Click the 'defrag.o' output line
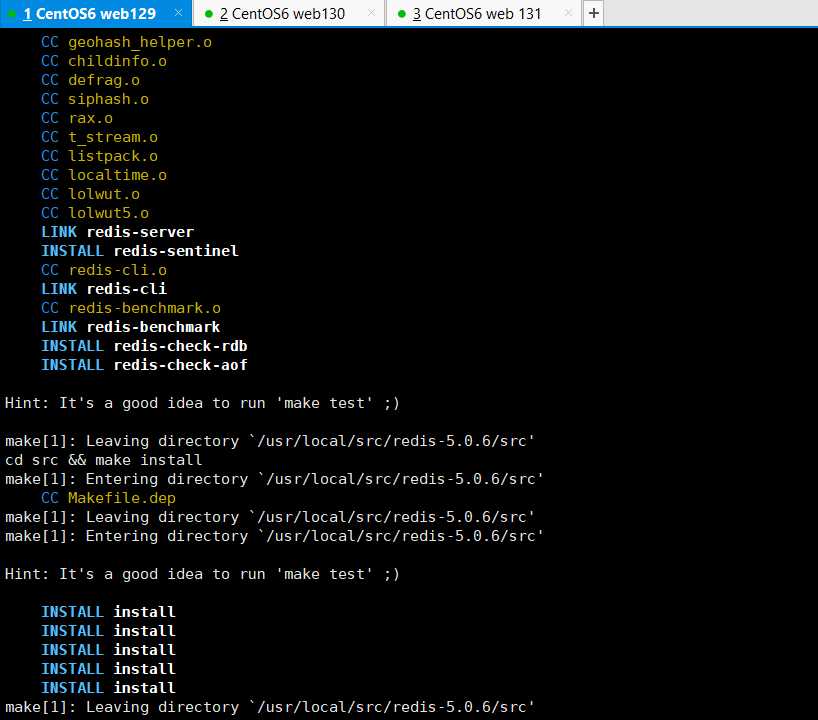The image size is (818, 720). click(91, 80)
